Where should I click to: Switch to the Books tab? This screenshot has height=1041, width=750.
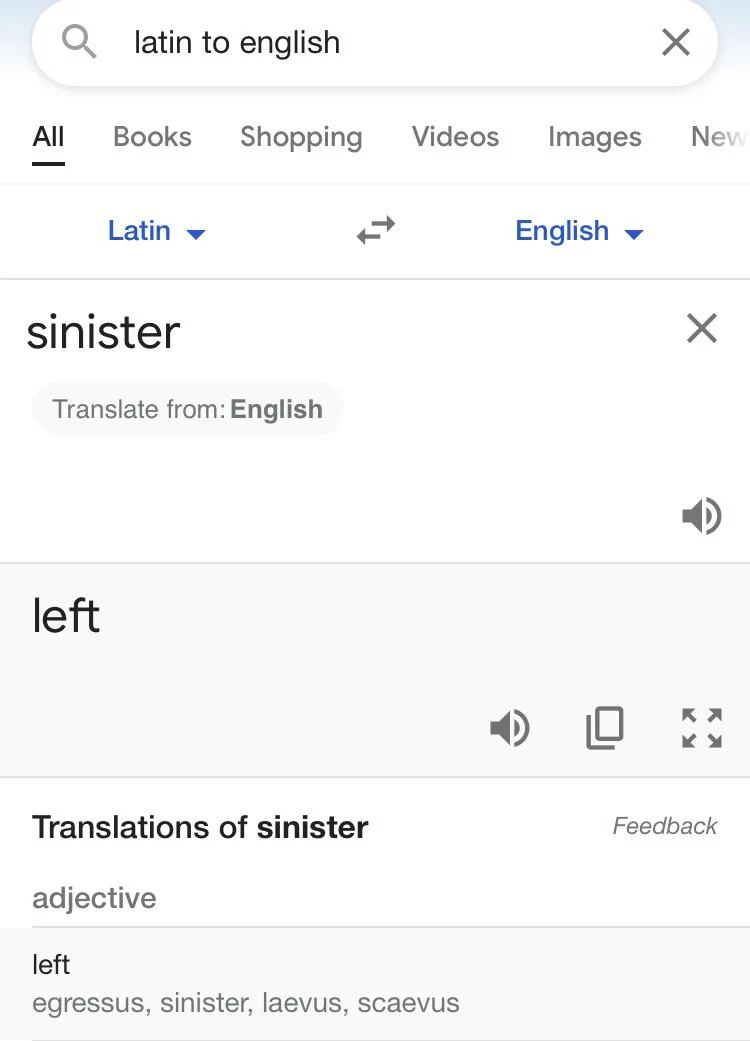(152, 137)
